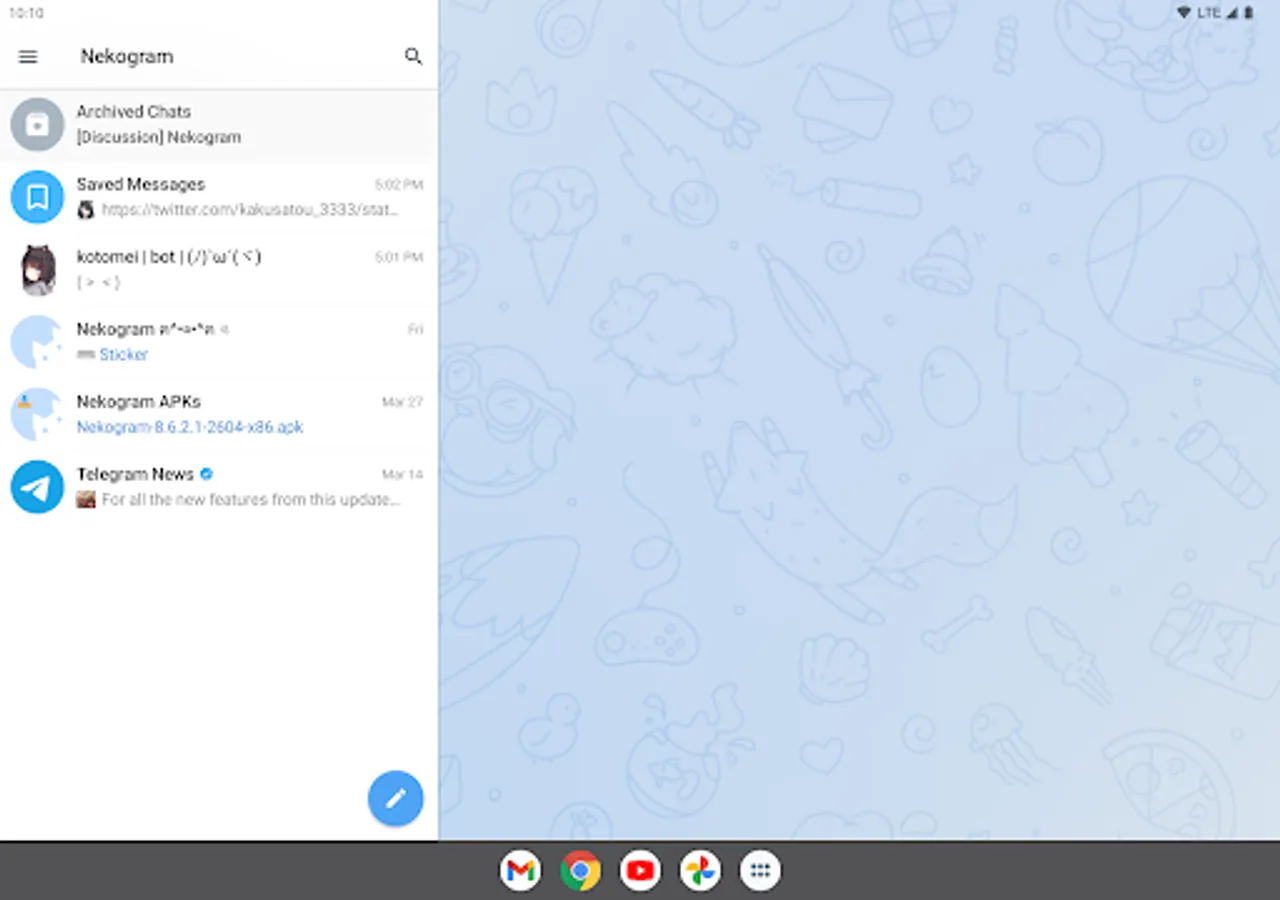Open the Saved Messages chat
The image size is (1280, 900).
tap(219, 197)
